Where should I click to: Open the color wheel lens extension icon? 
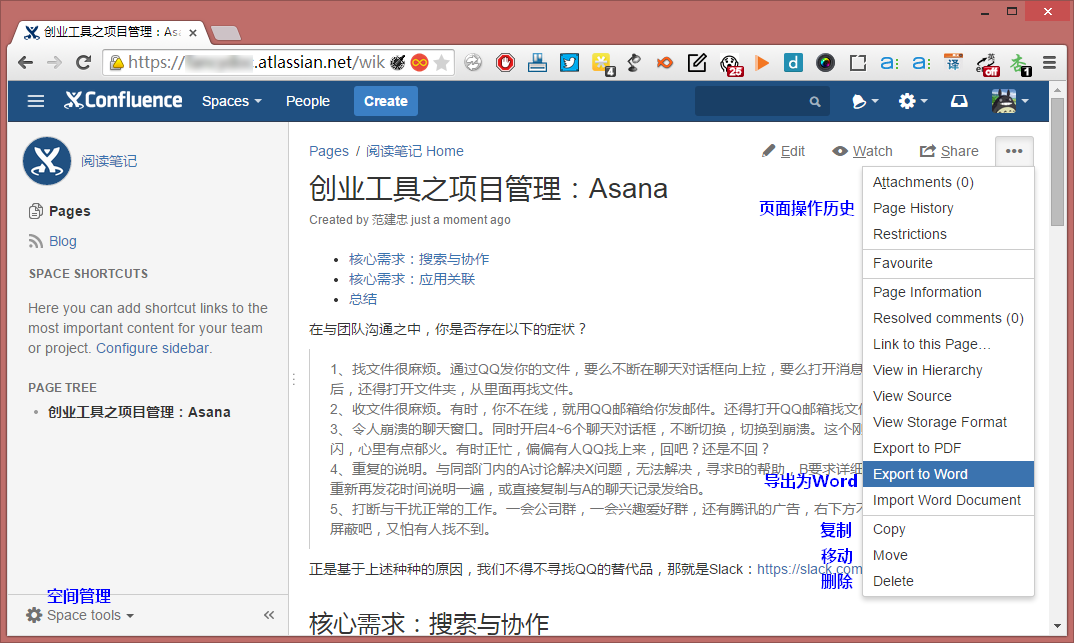tap(825, 63)
